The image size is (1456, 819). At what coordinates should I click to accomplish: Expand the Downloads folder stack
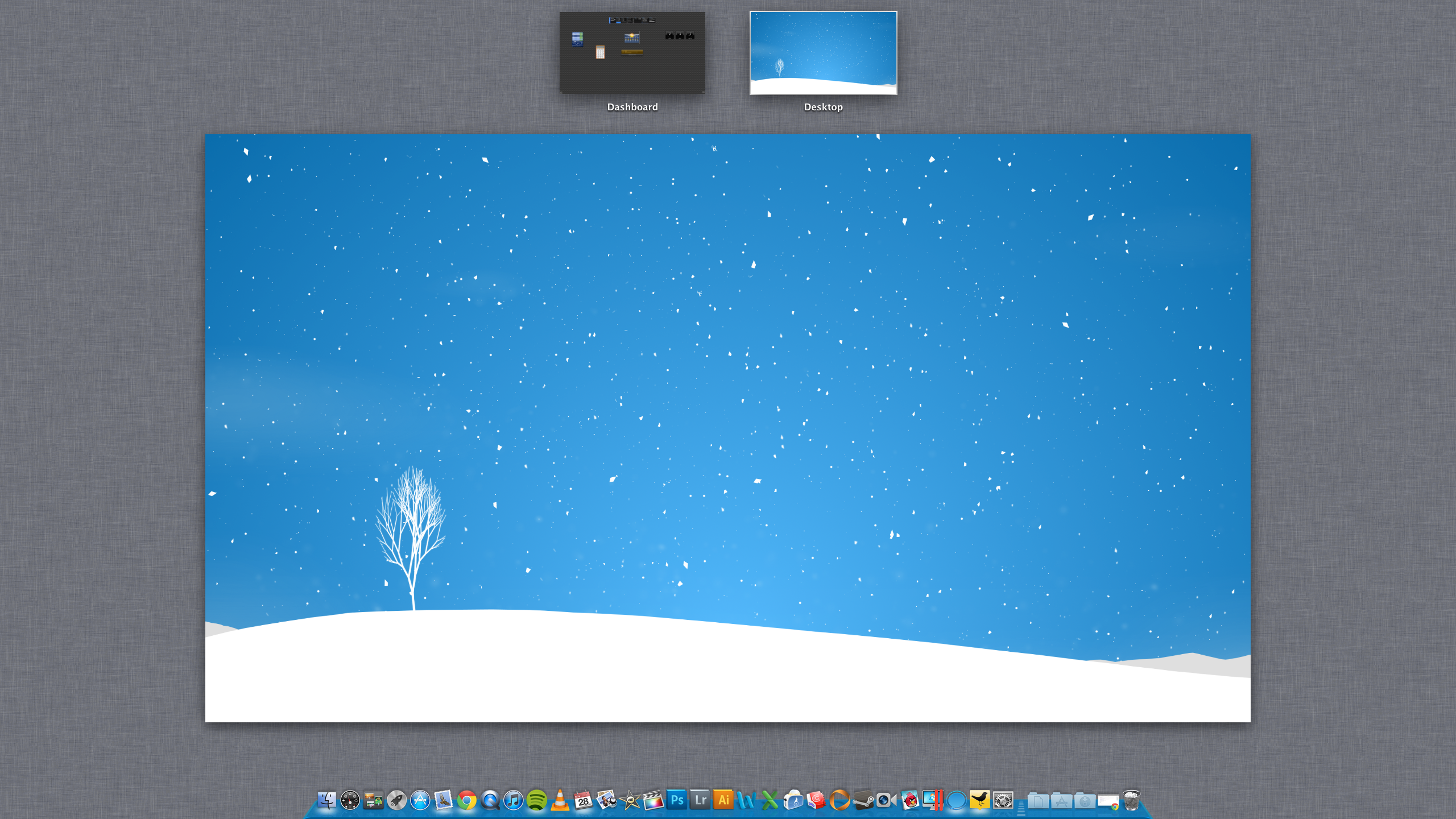pos(1085,801)
